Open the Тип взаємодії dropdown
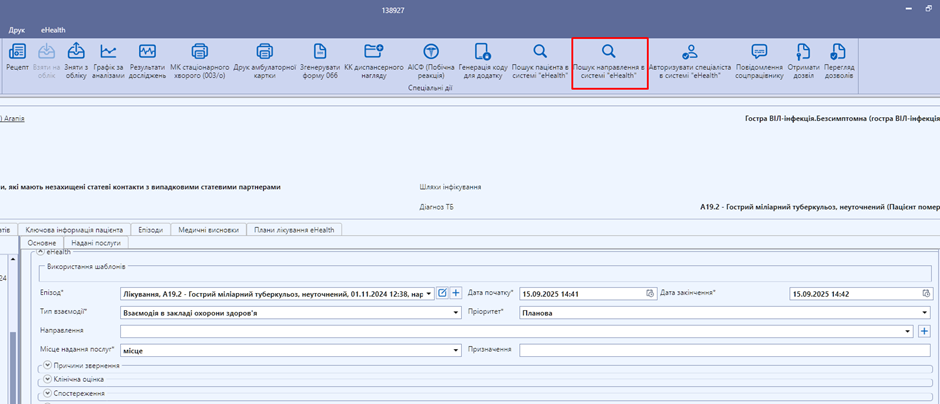940x404 pixels. (x=456, y=312)
